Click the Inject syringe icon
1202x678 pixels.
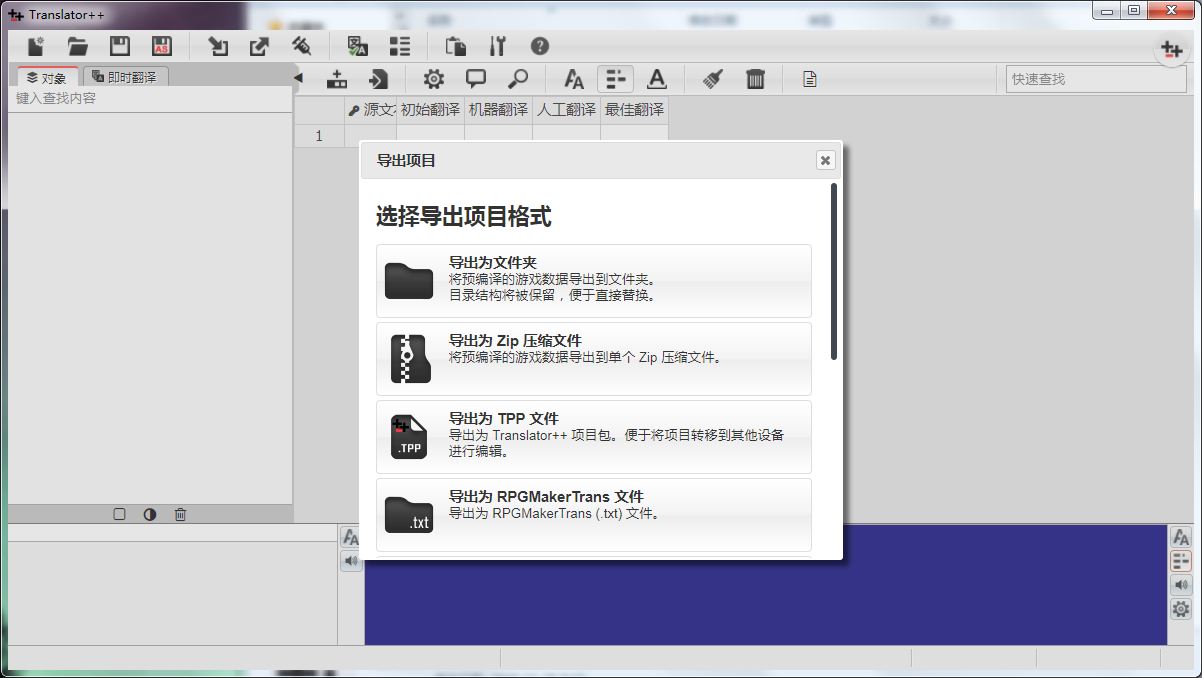(301, 46)
